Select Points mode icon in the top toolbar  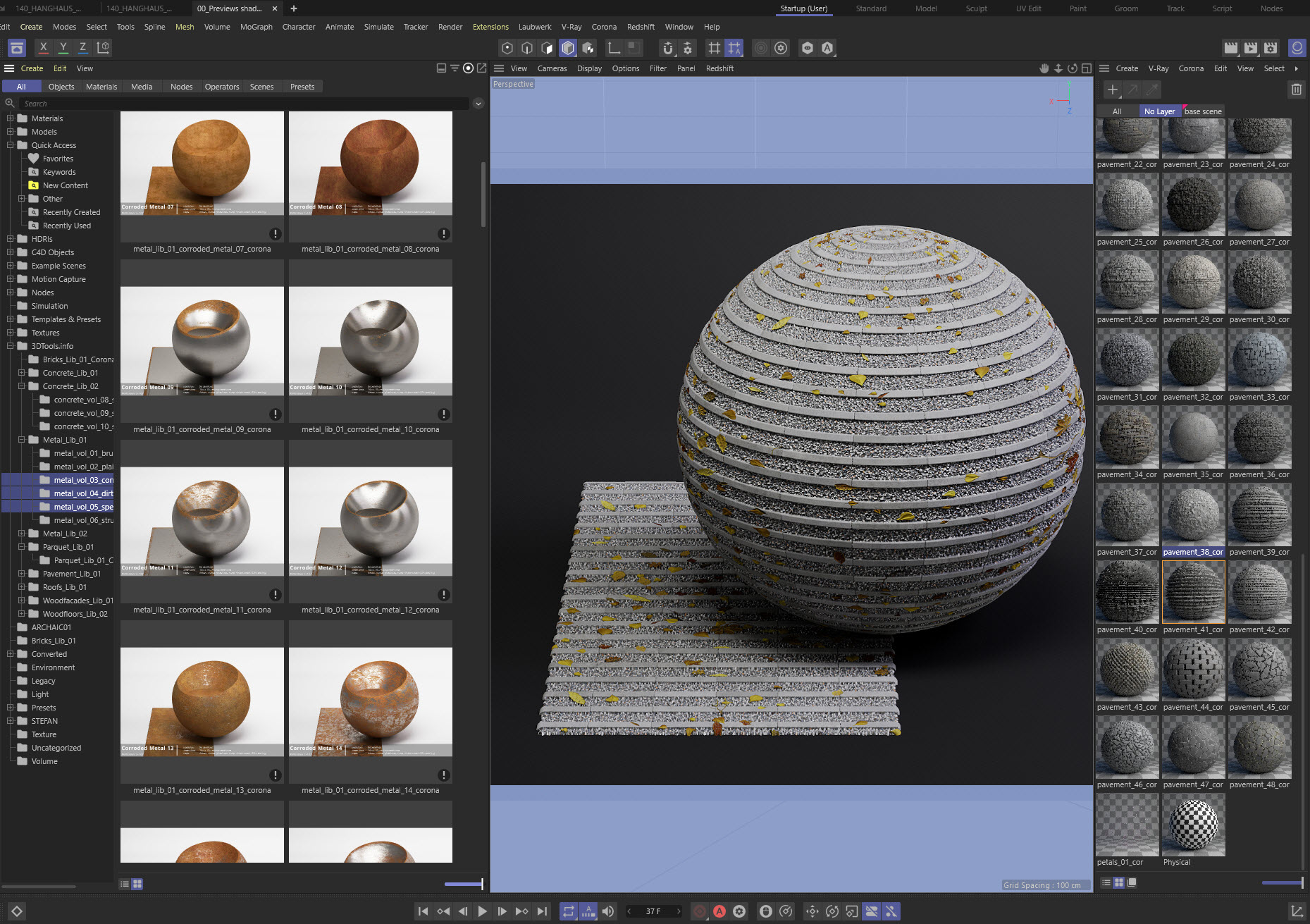pos(507,48)
